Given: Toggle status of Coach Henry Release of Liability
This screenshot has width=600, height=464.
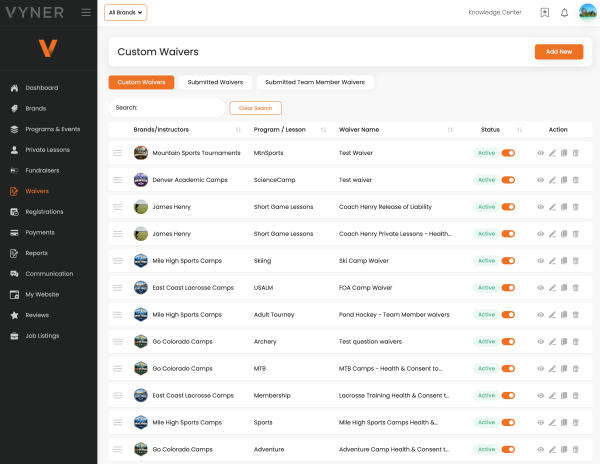Looking at the screenshot, I should point(508,207).
